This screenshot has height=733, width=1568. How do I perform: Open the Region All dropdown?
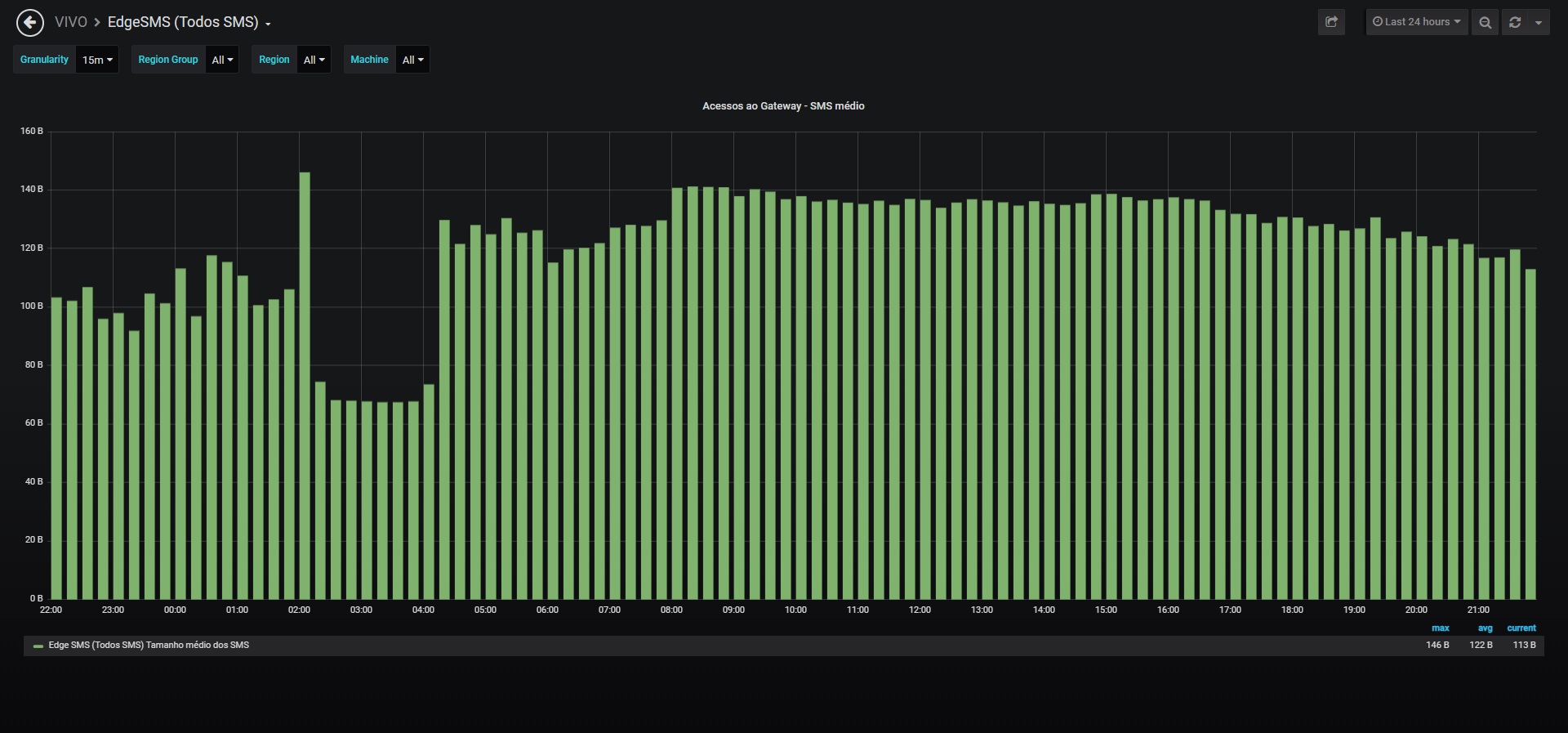(314, 60)
